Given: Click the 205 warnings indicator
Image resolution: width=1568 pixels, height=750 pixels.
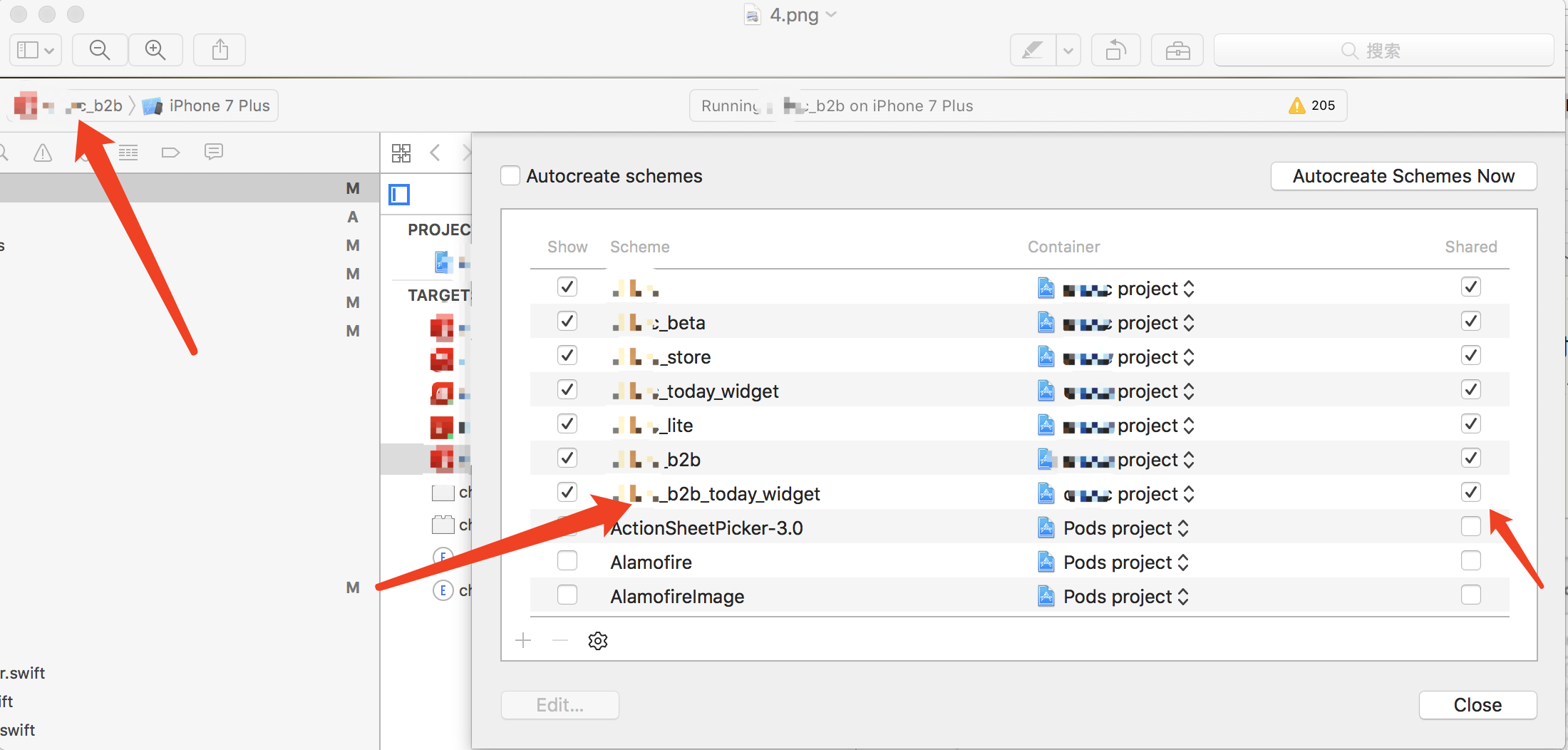Looking at the screenshot, I should pyautogui.click(x=1311, y=106).
